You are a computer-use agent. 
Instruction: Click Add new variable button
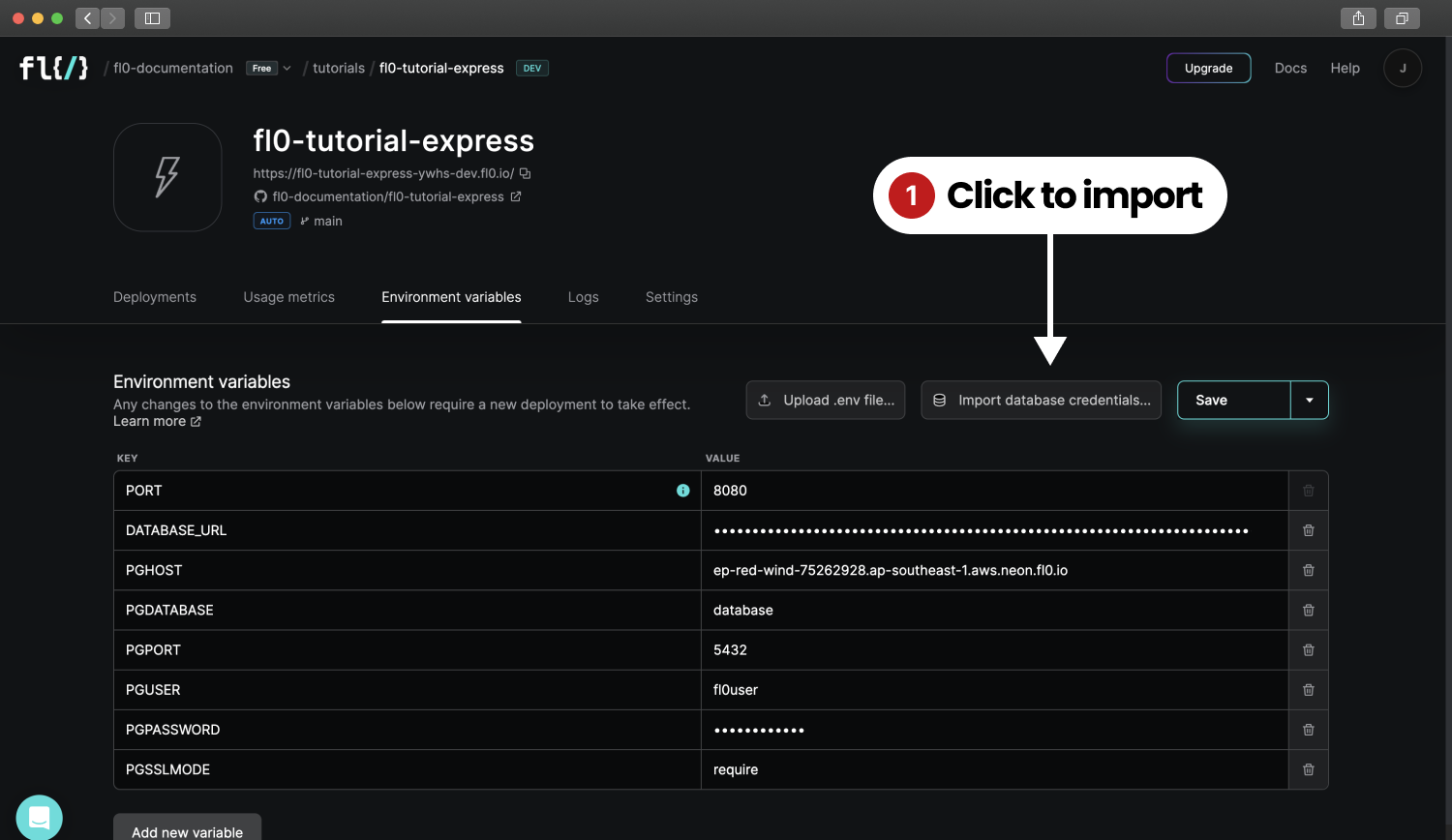pyautogui.click(x=188, y=828)
